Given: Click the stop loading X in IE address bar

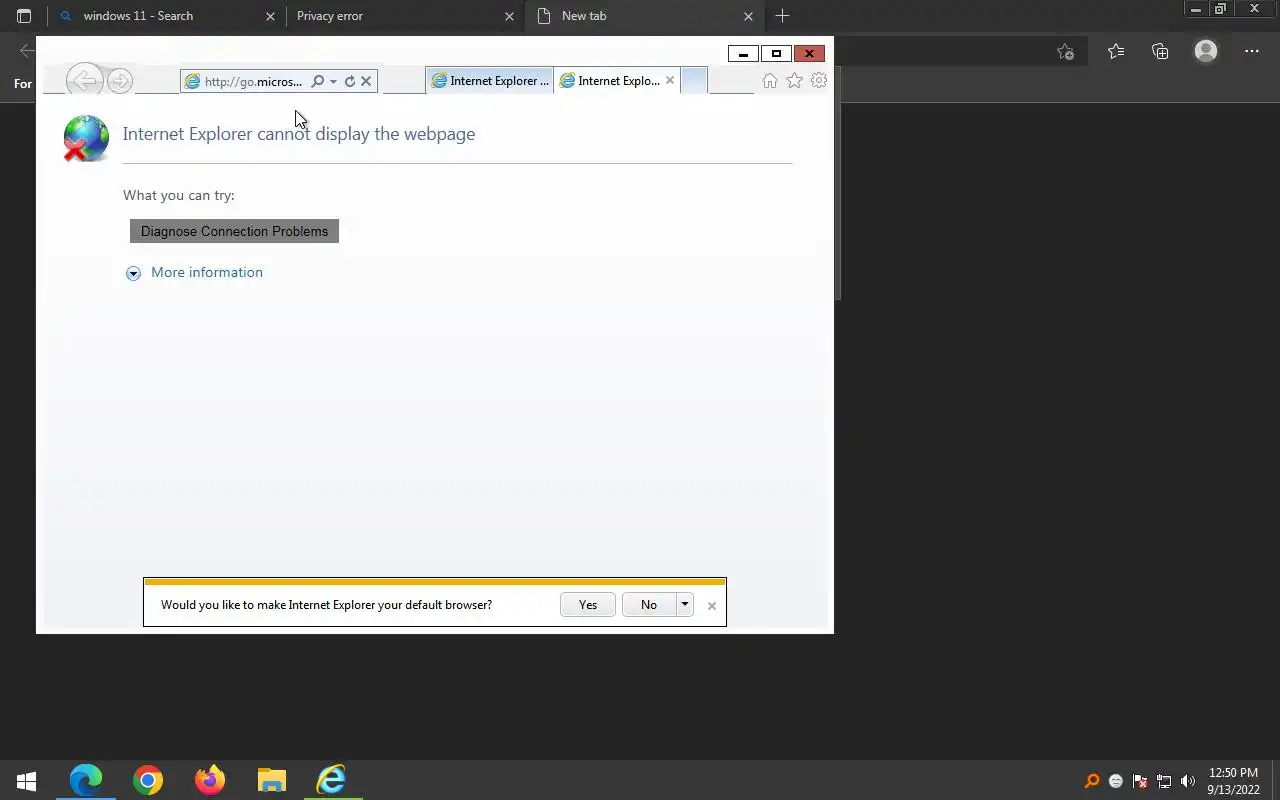Looking at the screenshot, I should pos(366,81).
